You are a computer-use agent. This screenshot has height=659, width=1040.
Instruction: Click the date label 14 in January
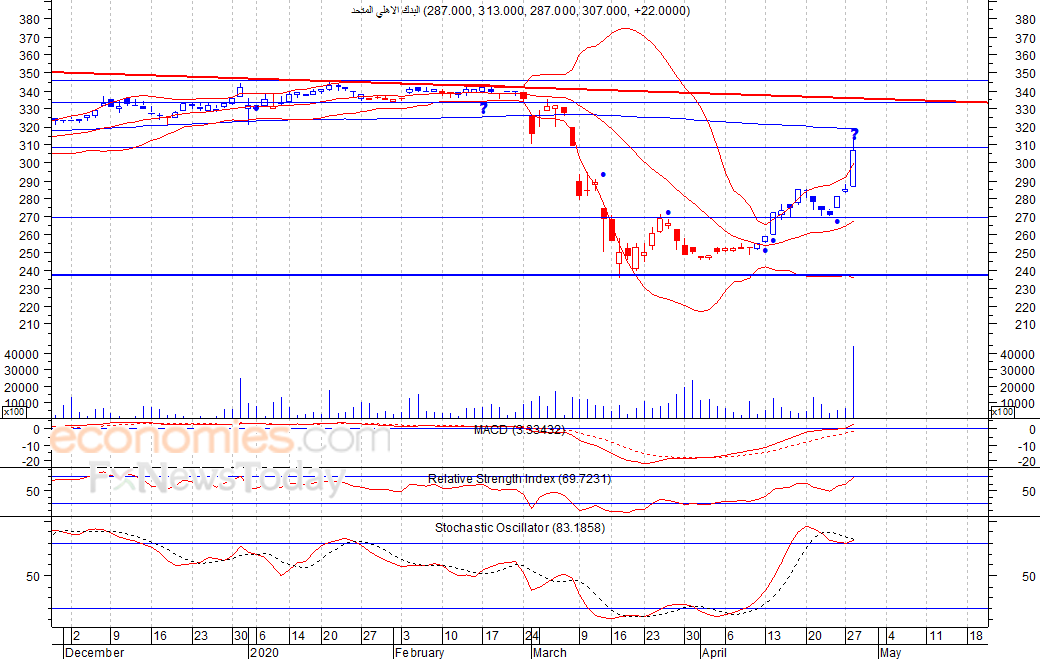click(298, 636)
